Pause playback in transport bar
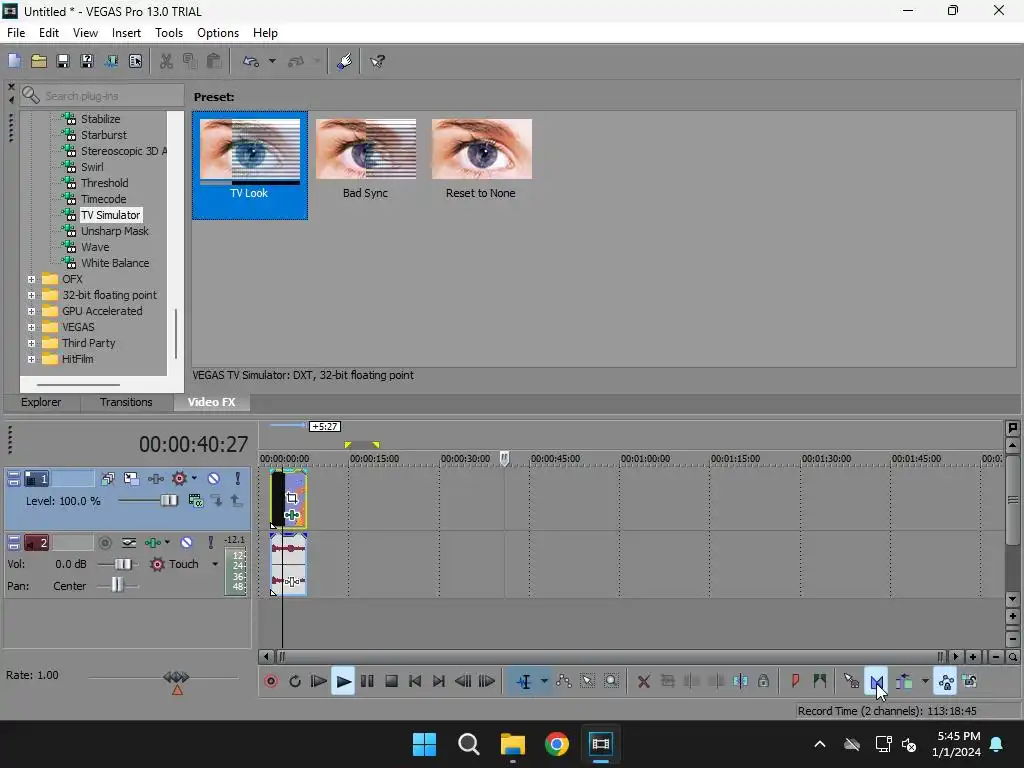The width and height of the screenshot is (1024, 768). (x=367, y=681)
